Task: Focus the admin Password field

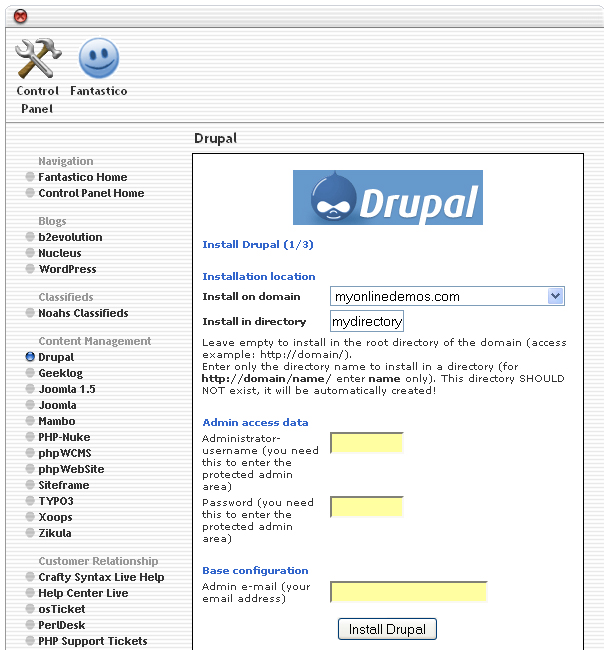Action: (367, 507)
